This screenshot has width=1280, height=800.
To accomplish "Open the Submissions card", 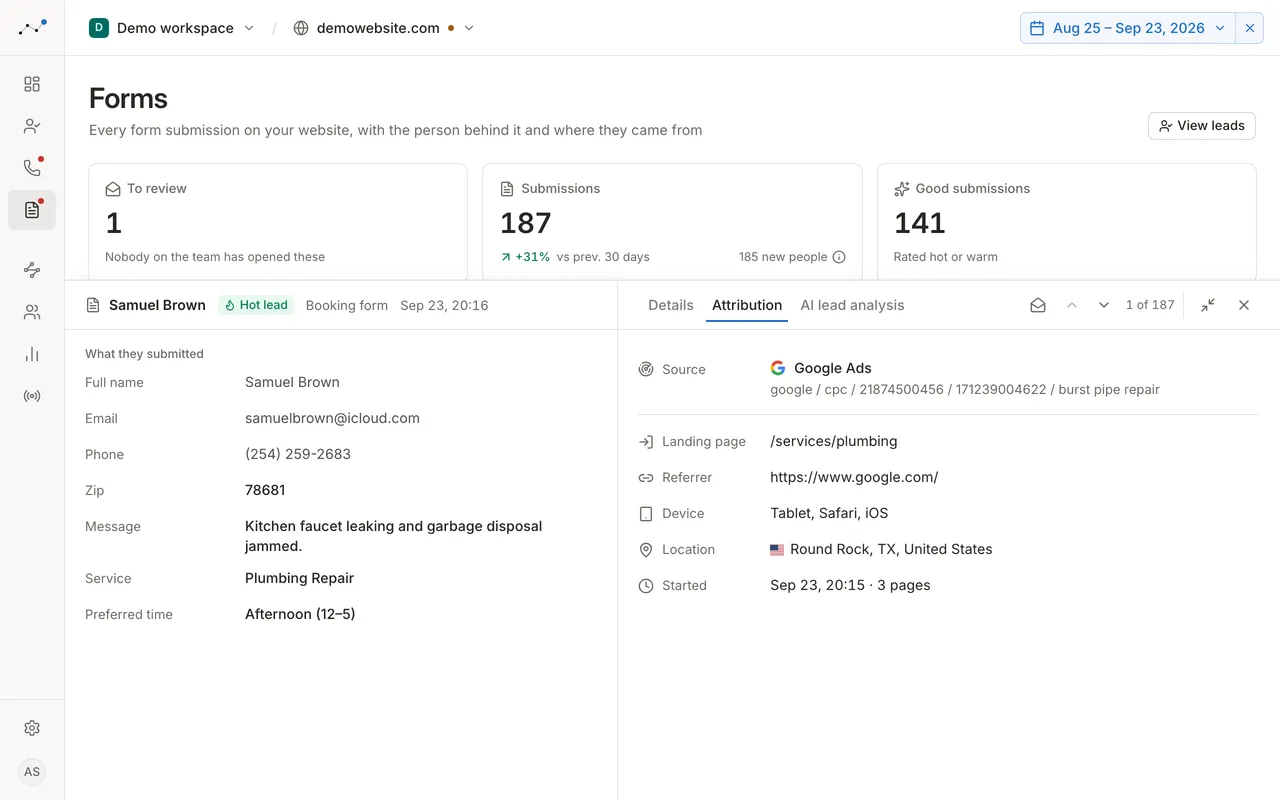I will (x=672, y=222).
